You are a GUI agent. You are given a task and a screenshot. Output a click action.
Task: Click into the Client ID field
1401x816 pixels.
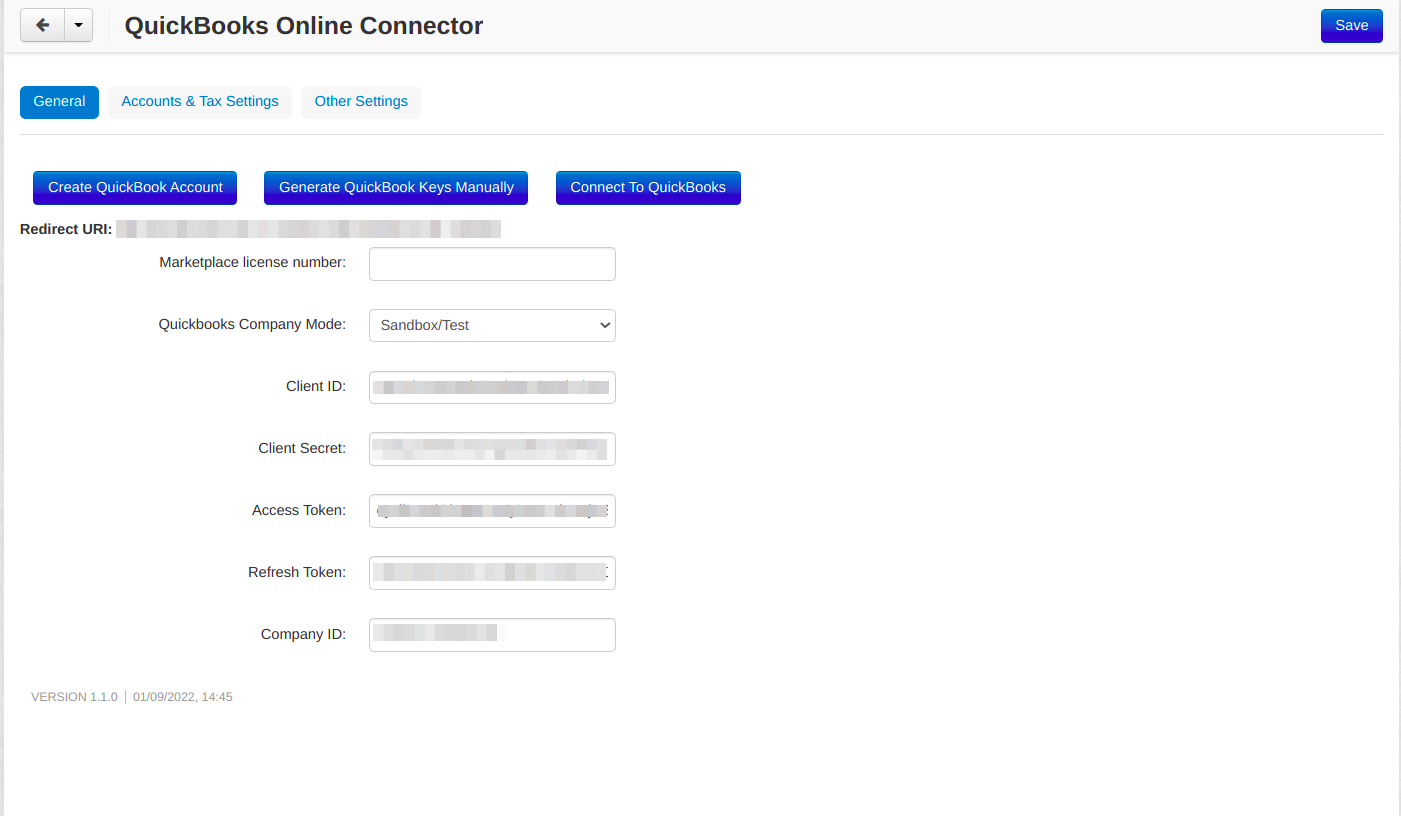coord(492,387)
